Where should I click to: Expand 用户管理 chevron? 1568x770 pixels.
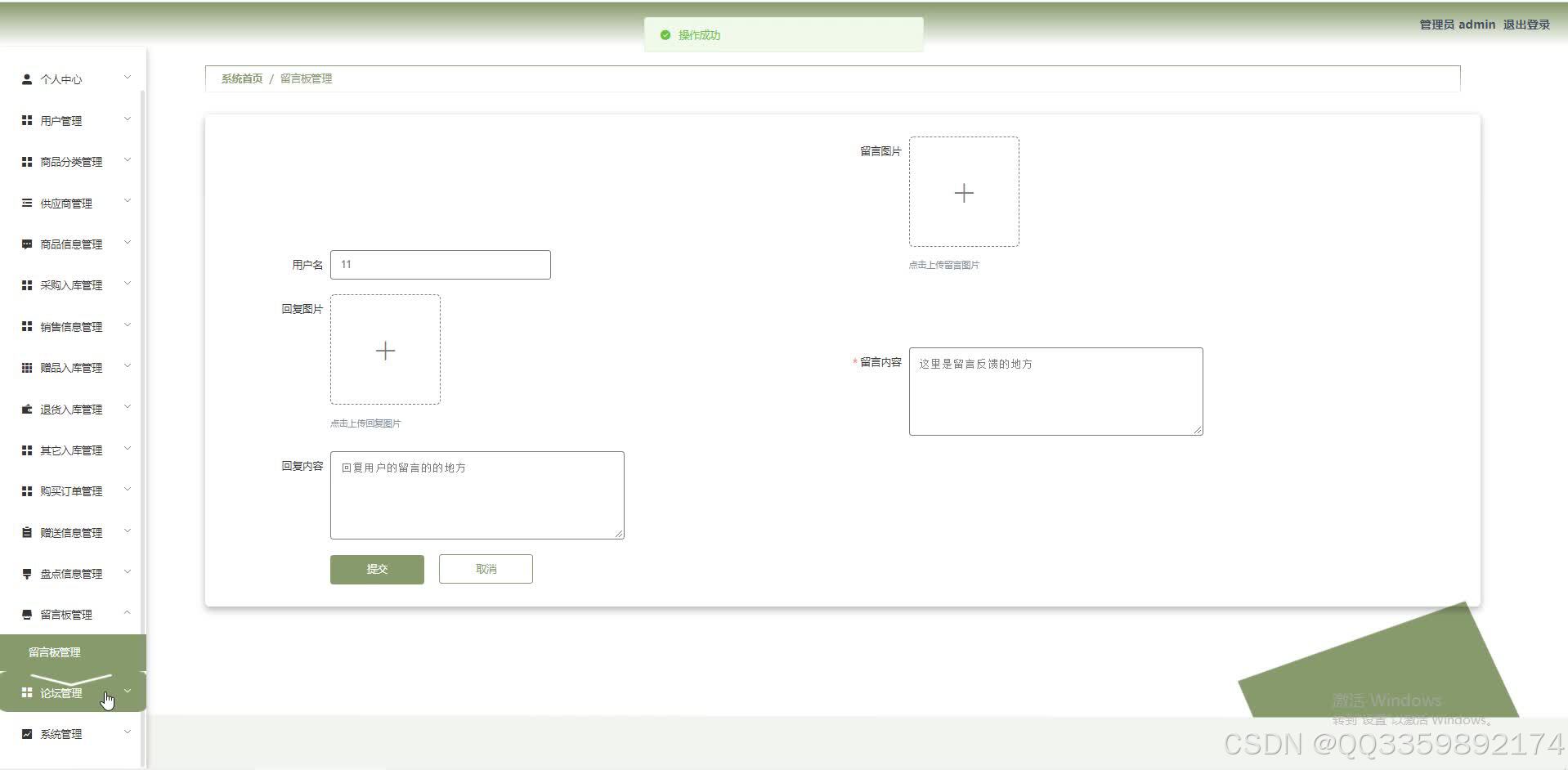coord(128,119)
